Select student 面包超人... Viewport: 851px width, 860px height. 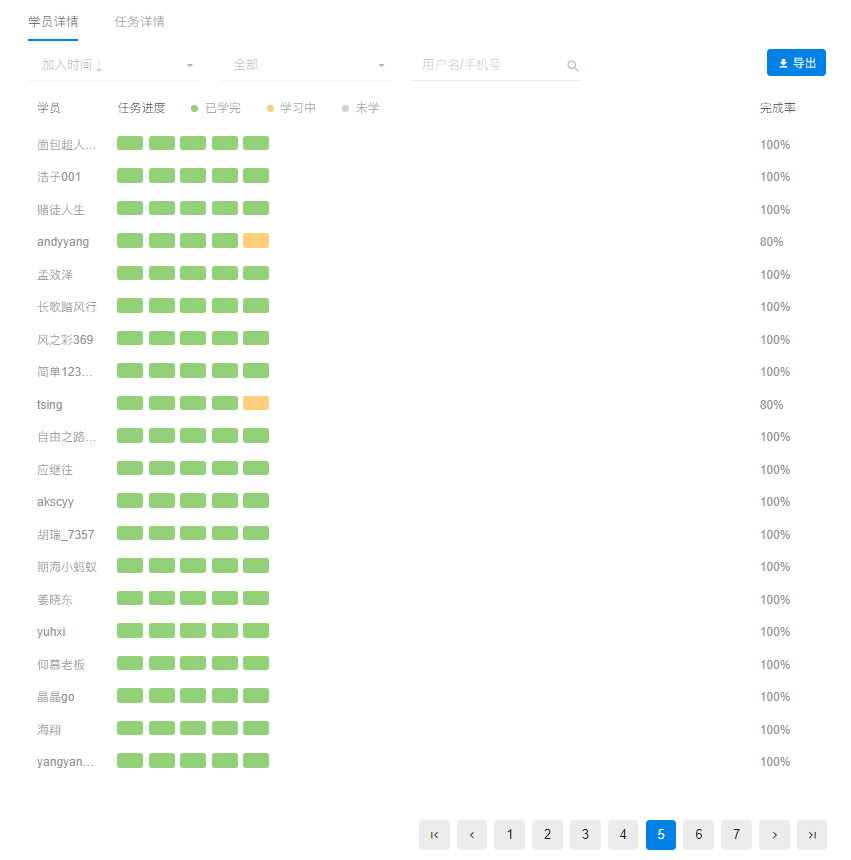pos(66,145)
